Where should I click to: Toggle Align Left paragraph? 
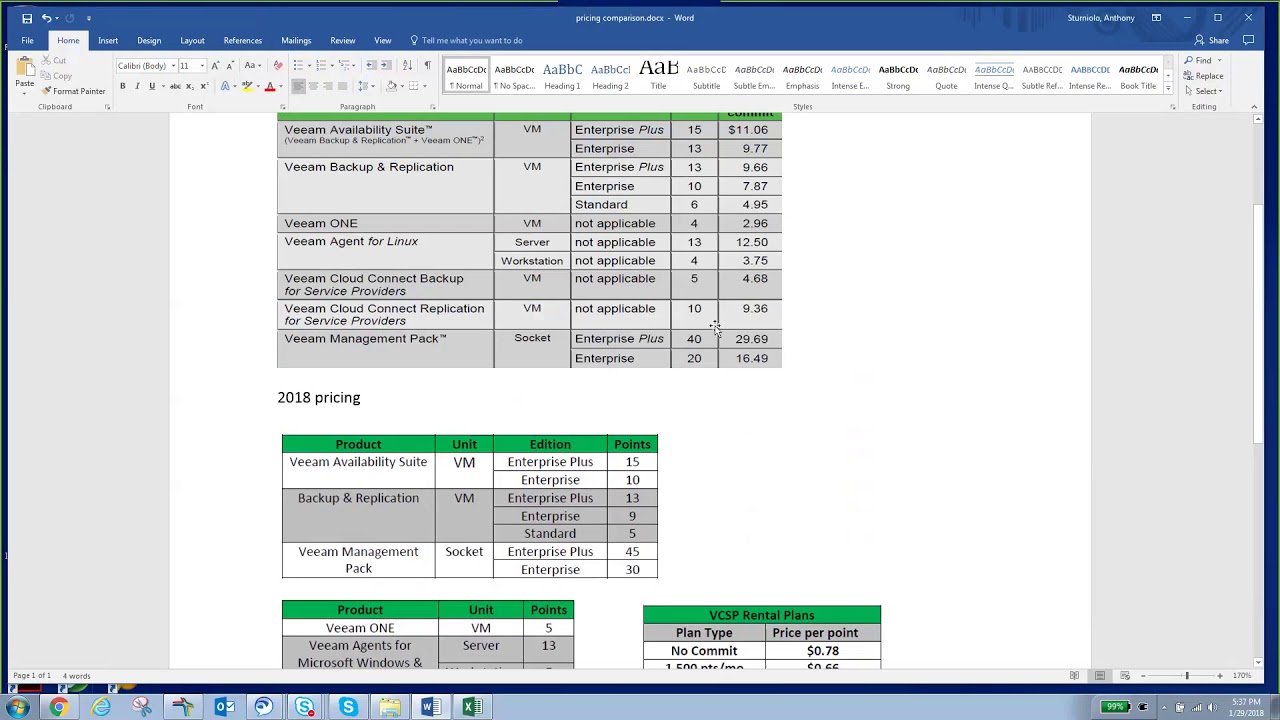298,86
